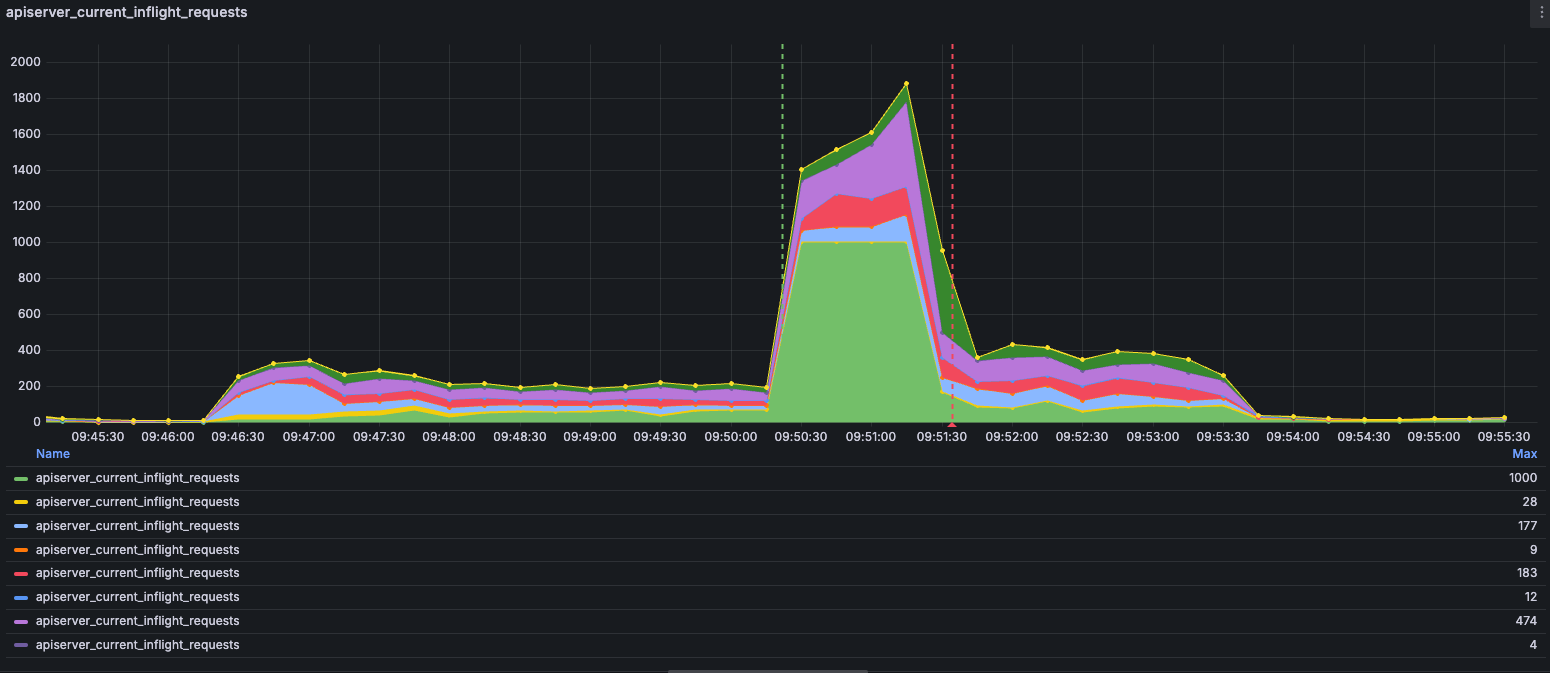Click the horizontal scrollbar thumb at bottom
This screenshot has height=673, width=1550.
click(768, 670)
